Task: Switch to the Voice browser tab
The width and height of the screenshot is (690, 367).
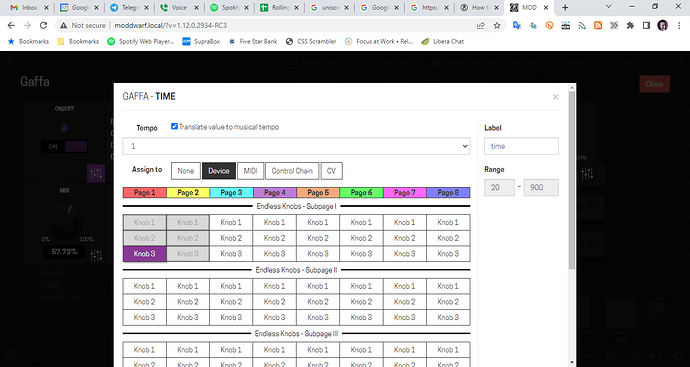Action: (x=179, y=7)
